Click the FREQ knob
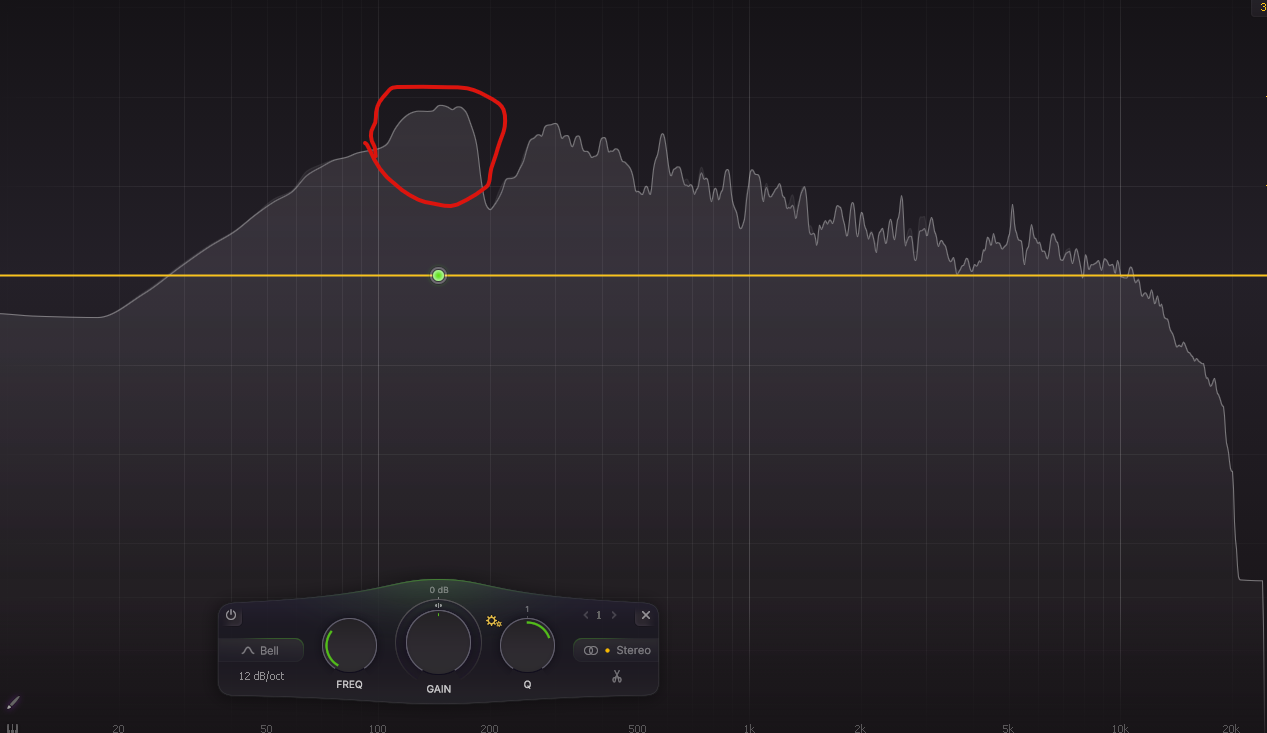This screenshot has width=1267, height=733. (x=349, y=646)
